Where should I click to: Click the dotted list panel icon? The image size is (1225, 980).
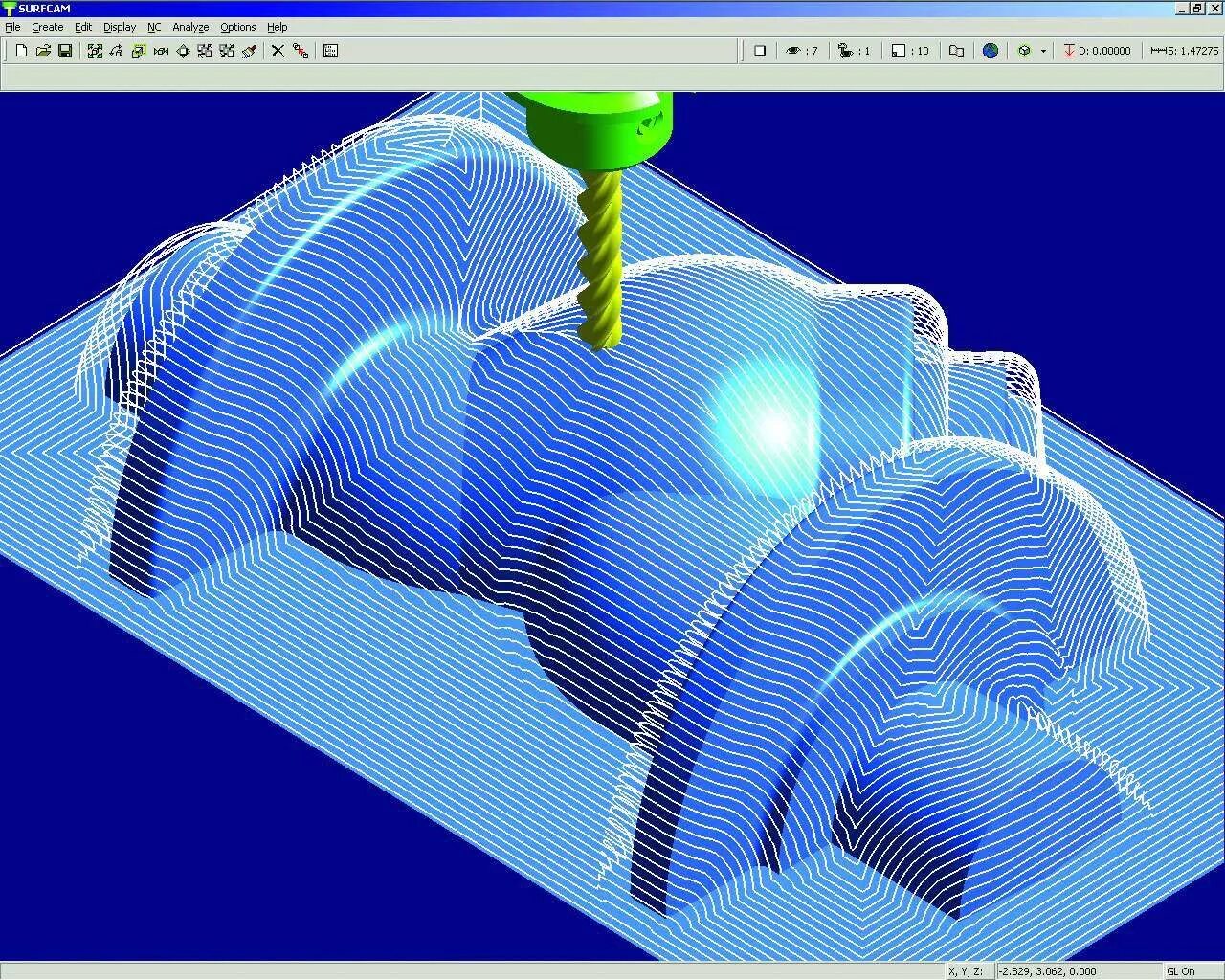331,51
